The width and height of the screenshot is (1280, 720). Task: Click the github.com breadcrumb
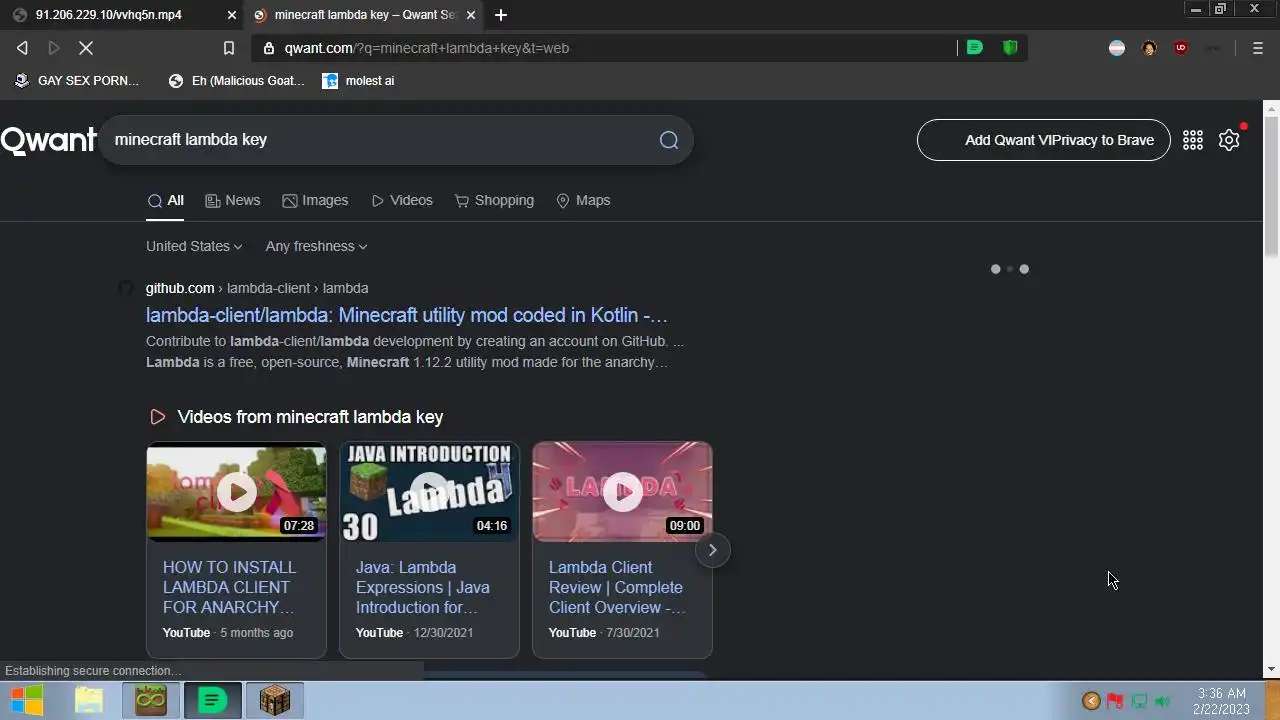(x=180, y=288)
